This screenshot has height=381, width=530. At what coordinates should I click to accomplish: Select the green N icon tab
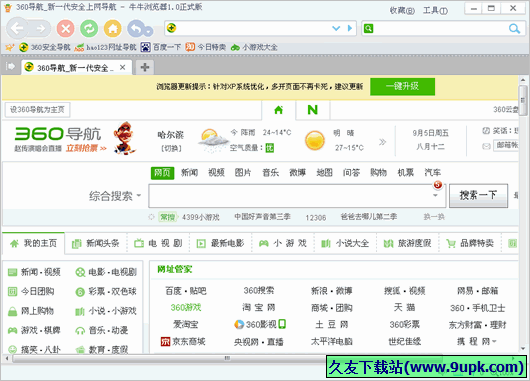tap(313, 110)
